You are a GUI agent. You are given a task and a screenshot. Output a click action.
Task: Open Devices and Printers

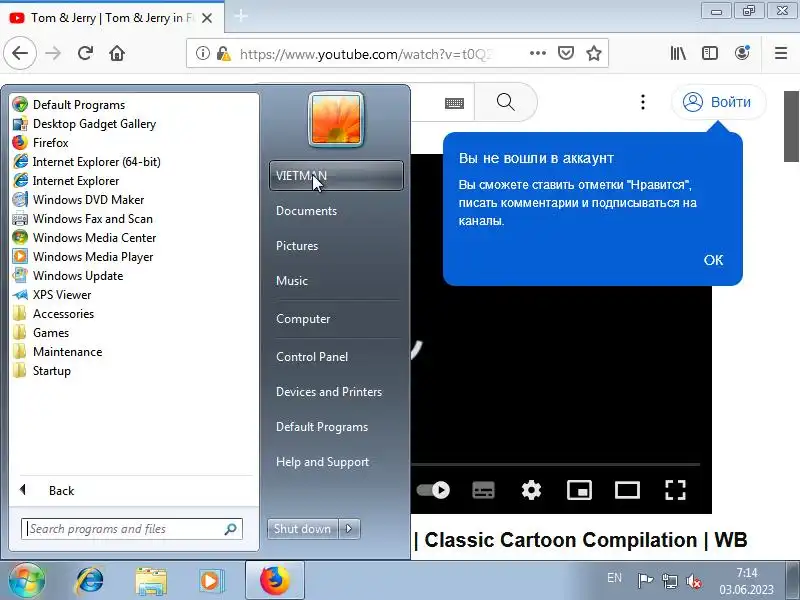coord(329,392)
